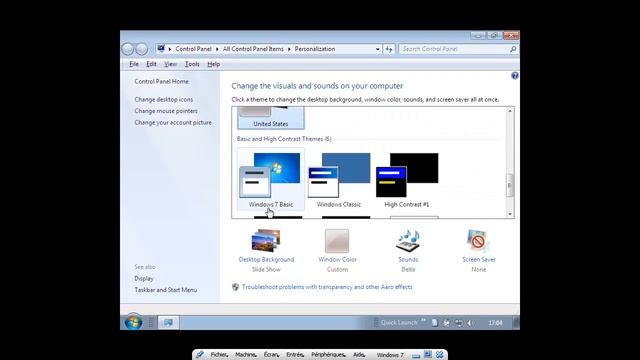Image resolution: width=640 pixels, height=360 pixels.
Task: Click Change desktop icons link
Action: pos(164,99)
